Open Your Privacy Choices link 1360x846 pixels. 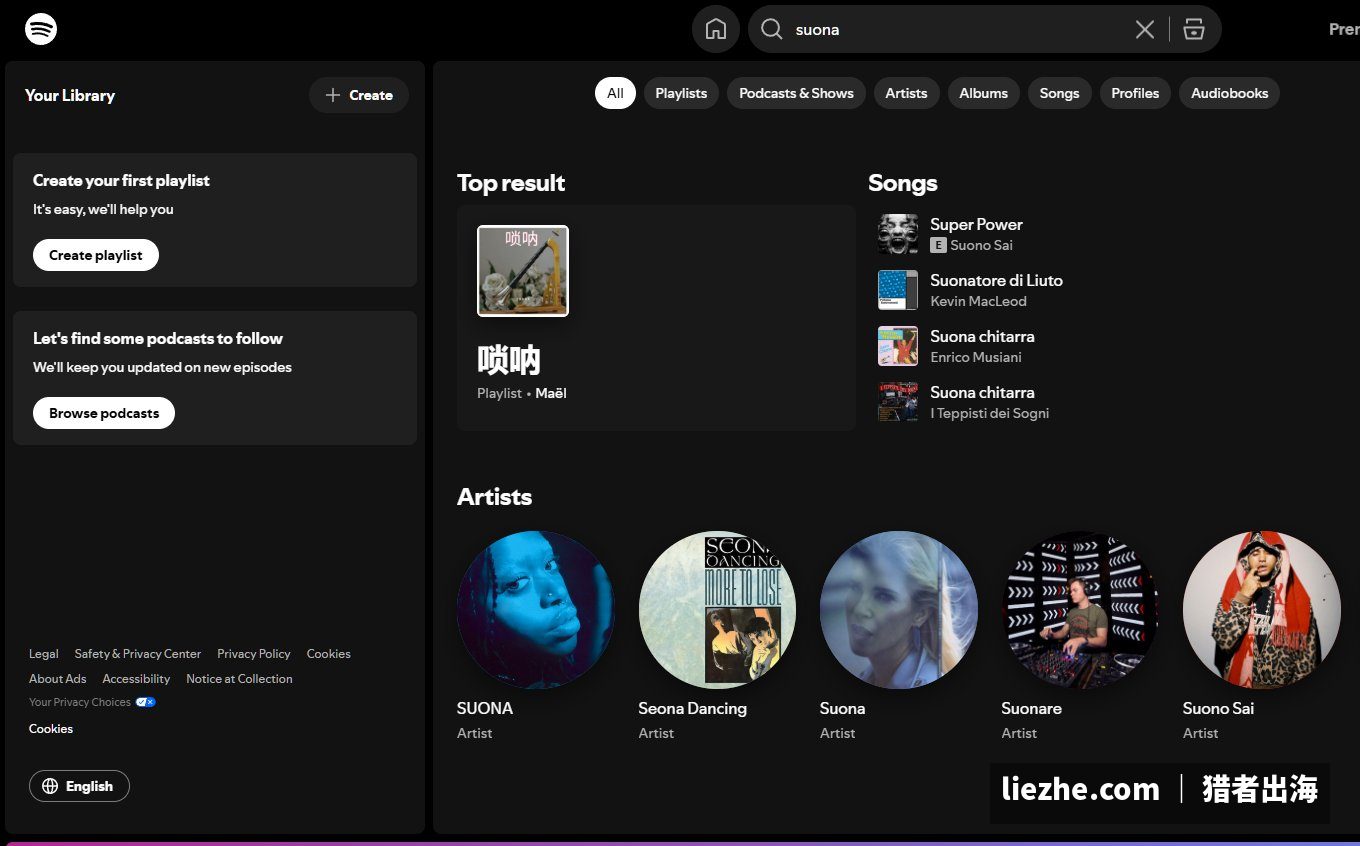pos(80,702)
